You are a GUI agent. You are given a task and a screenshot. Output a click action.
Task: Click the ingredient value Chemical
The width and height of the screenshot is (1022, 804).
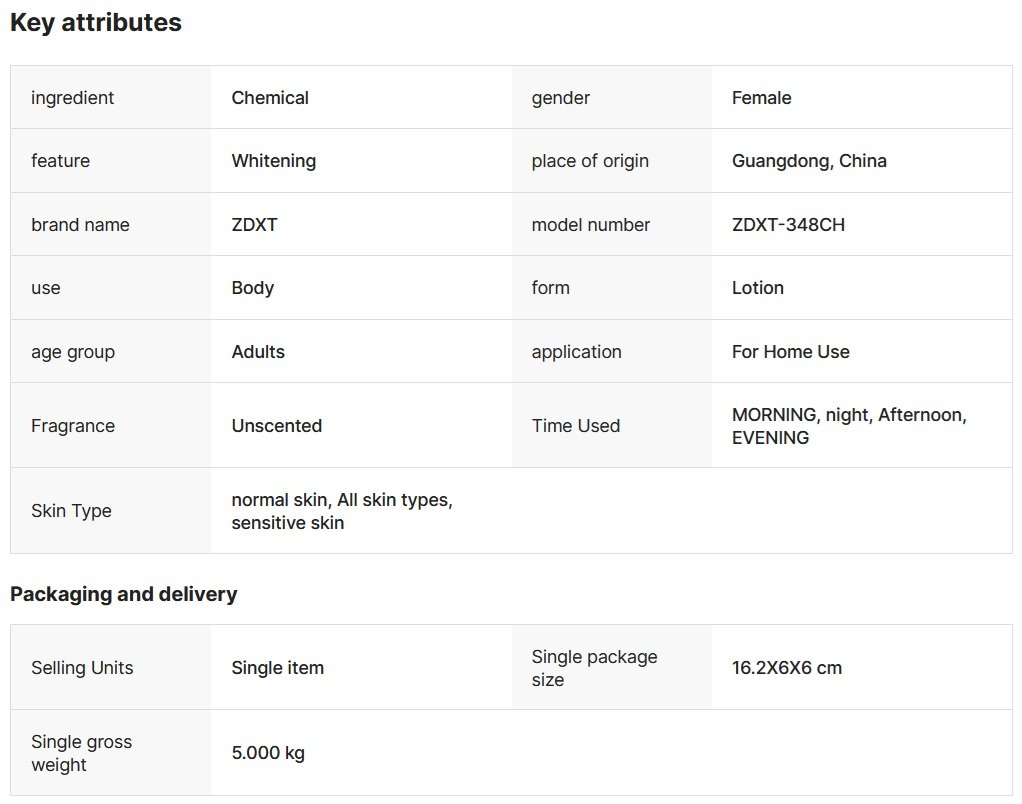270,98
